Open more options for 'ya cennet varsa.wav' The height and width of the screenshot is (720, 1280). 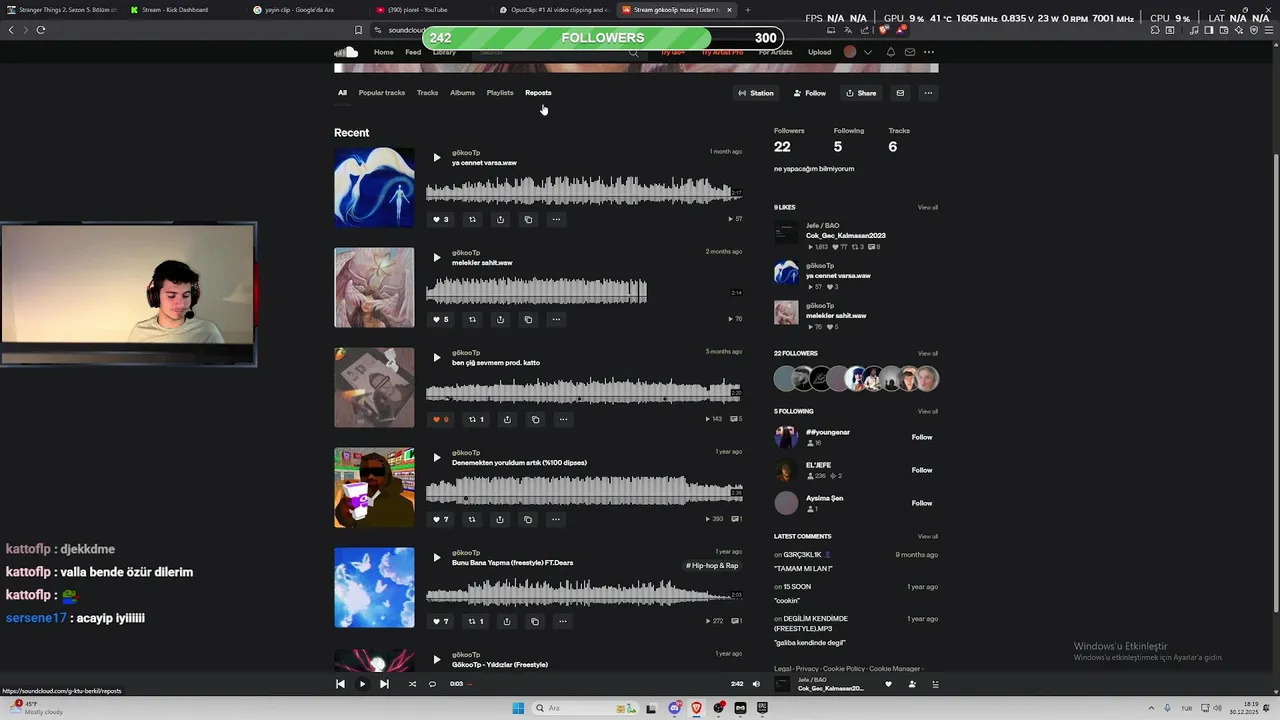[556, 219]
